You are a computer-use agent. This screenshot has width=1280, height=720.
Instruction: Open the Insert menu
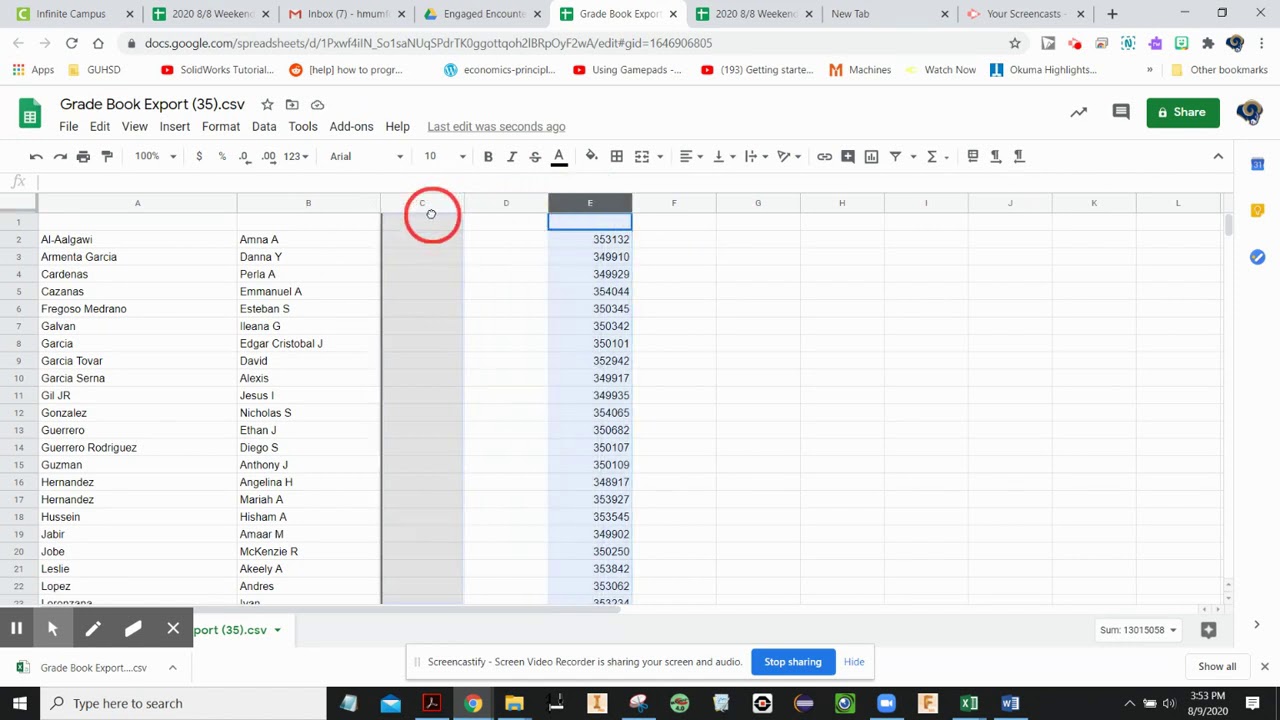[x=174, y=127]
